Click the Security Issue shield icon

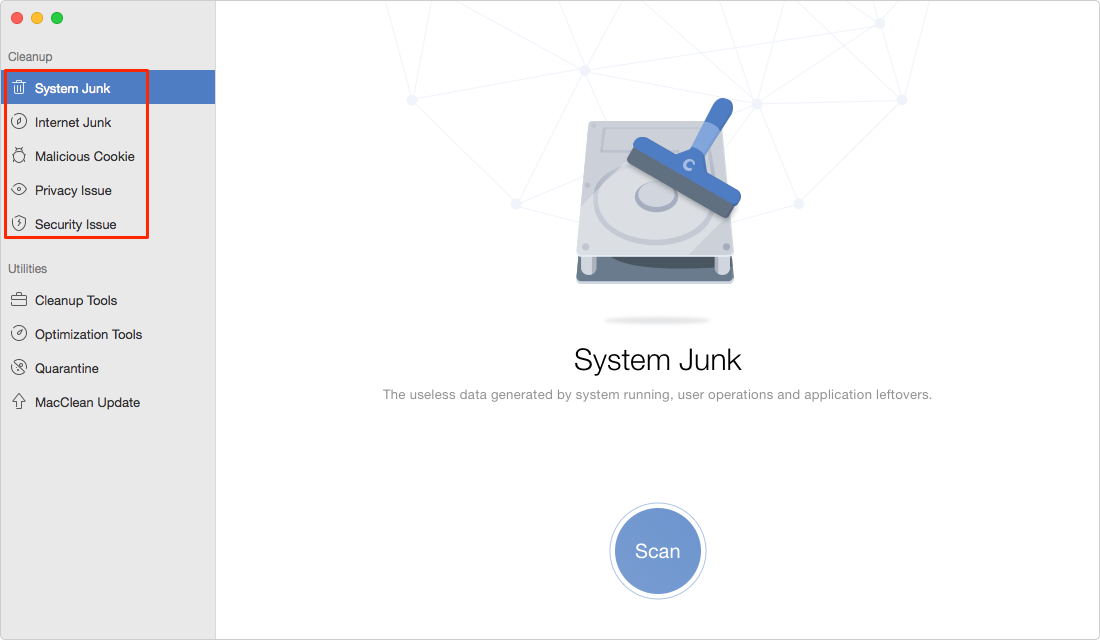tap(19, 223)
